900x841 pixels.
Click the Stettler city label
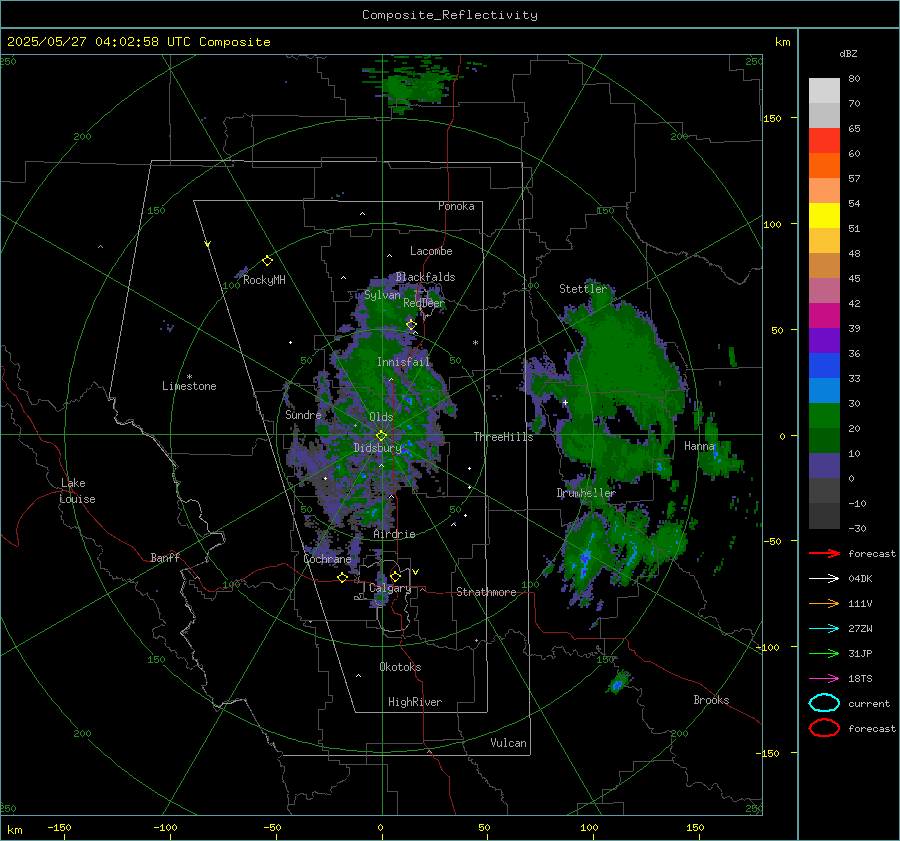coord(583,289)
